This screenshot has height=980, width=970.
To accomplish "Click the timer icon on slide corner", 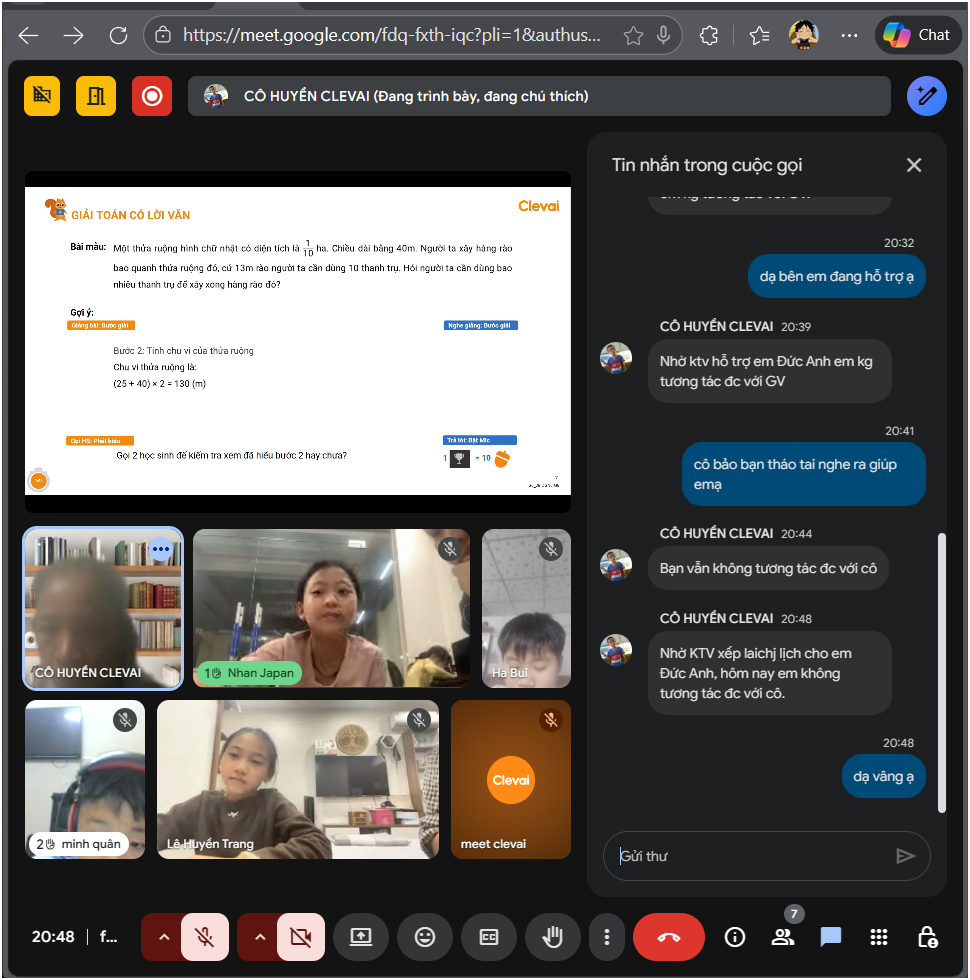I will (x=39, y=479).
